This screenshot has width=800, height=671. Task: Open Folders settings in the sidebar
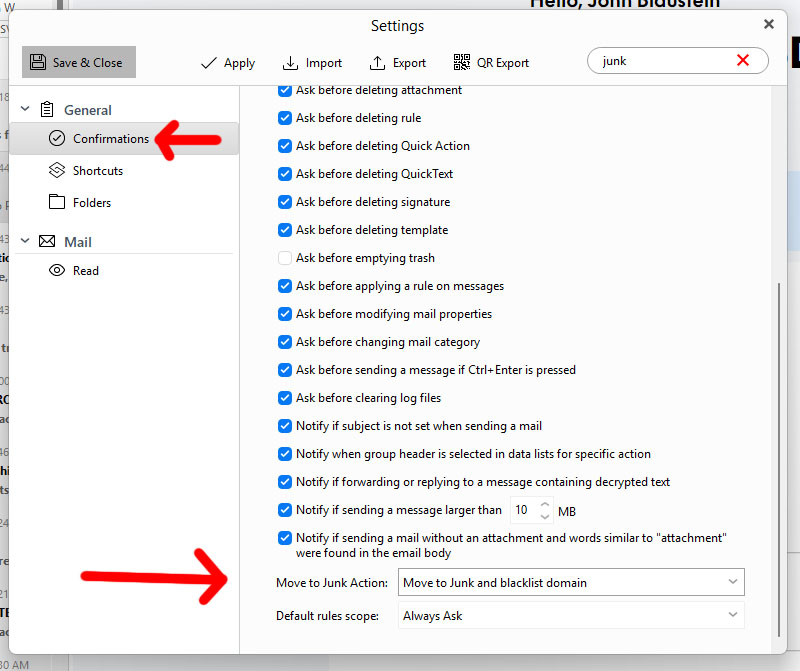(91, 203)
